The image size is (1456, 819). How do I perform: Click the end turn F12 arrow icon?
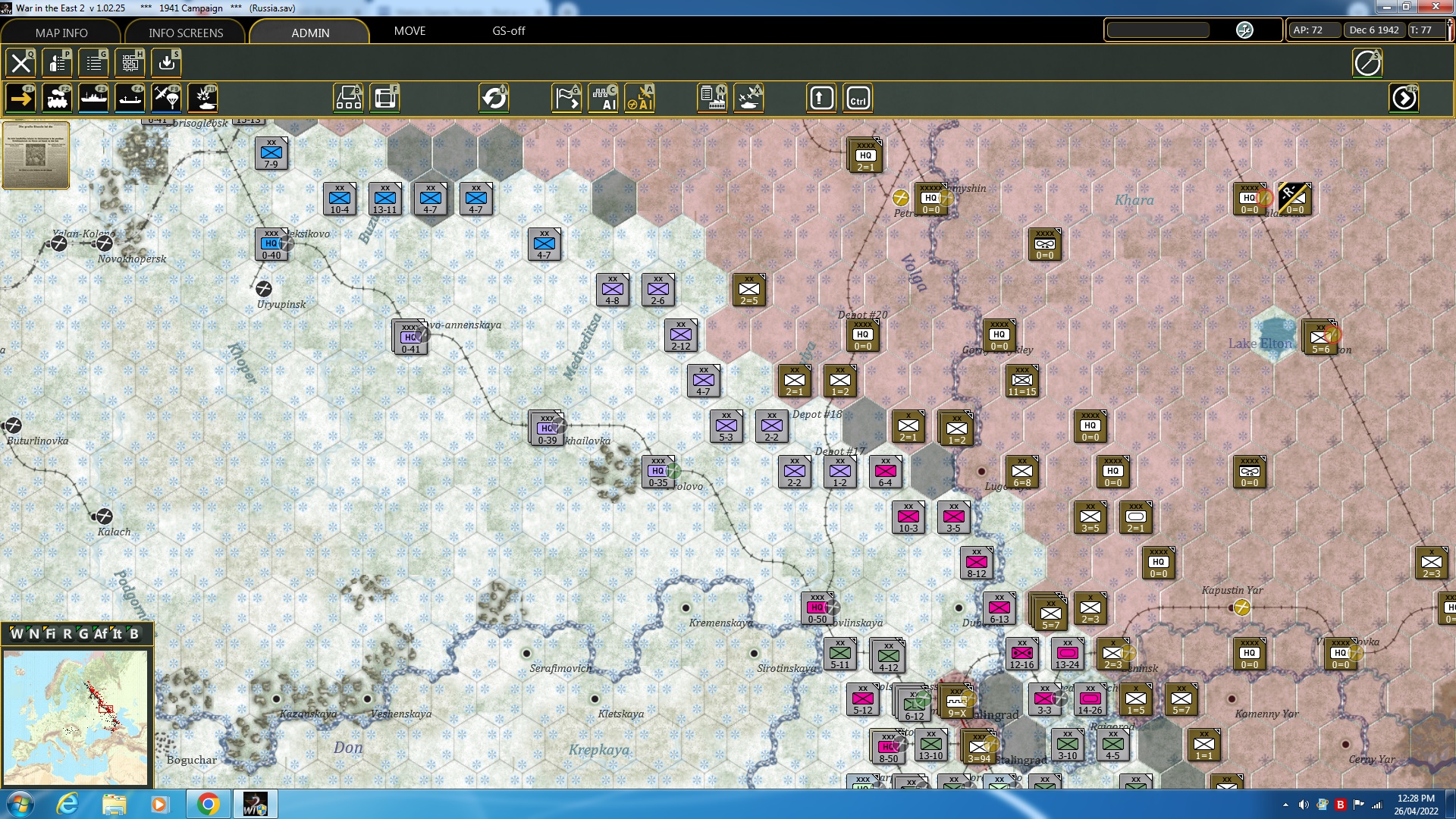(x=1404, y=99)
